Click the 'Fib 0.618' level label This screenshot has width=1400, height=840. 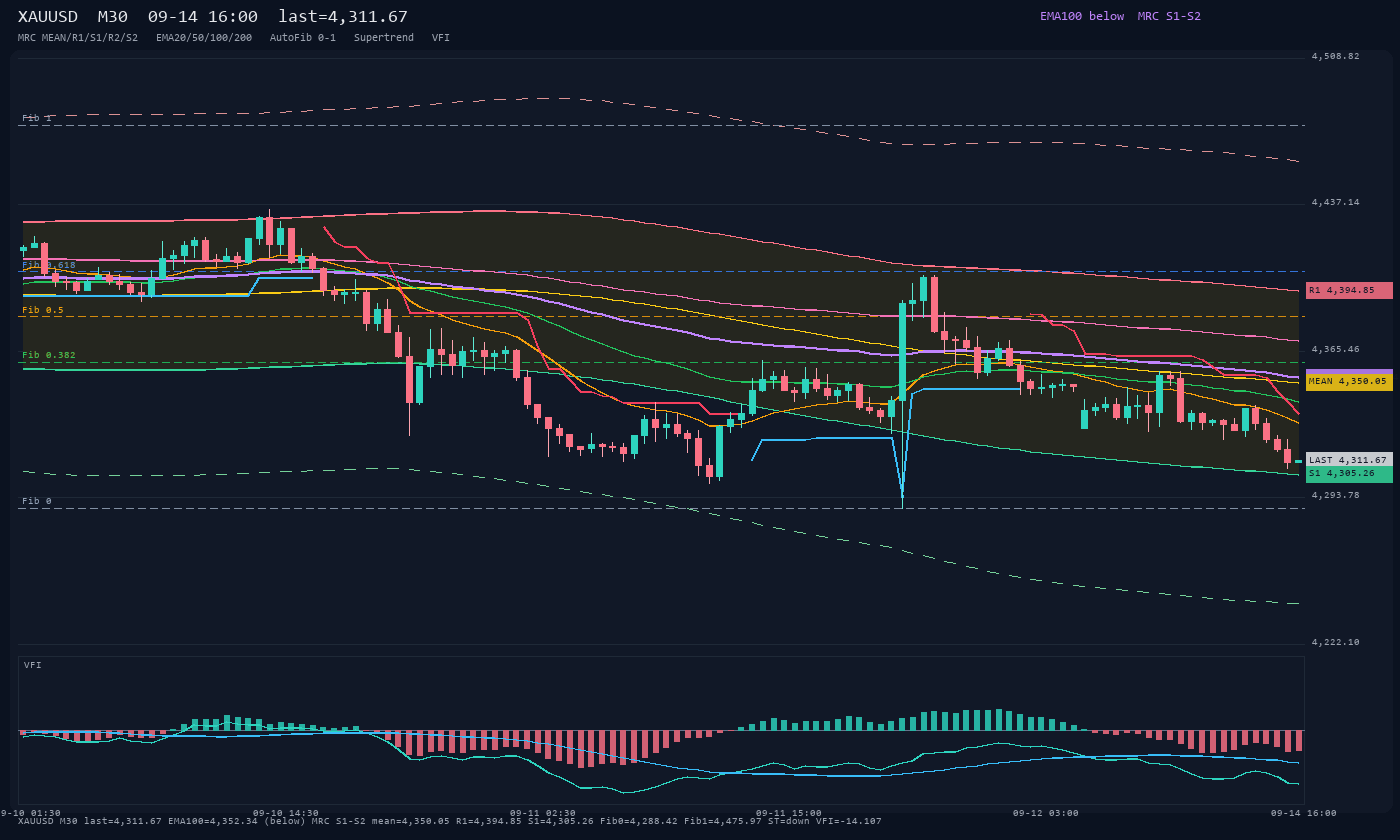(x=49, y=265)
